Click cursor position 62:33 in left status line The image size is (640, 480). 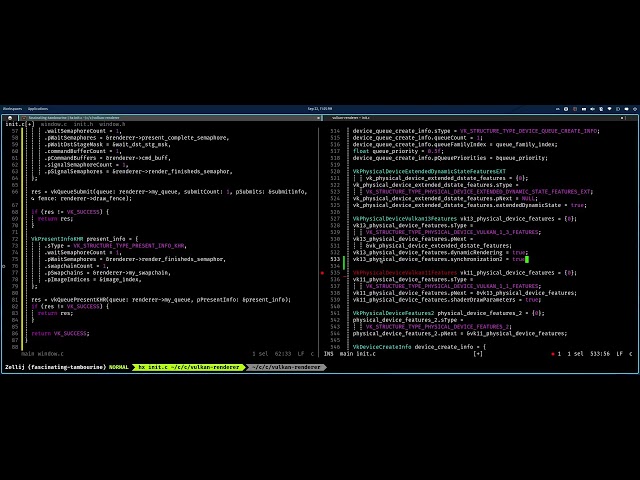click(283, 354)
